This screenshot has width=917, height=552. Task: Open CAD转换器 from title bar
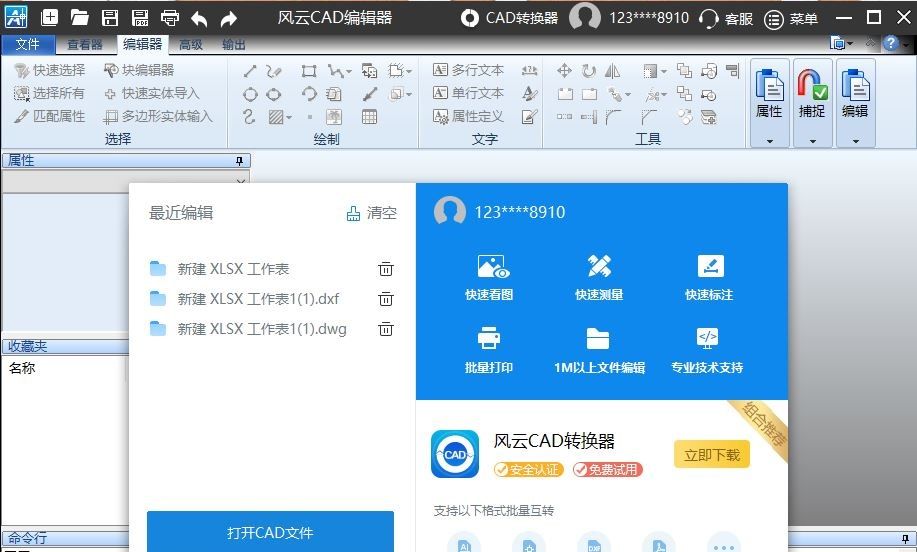509,18
